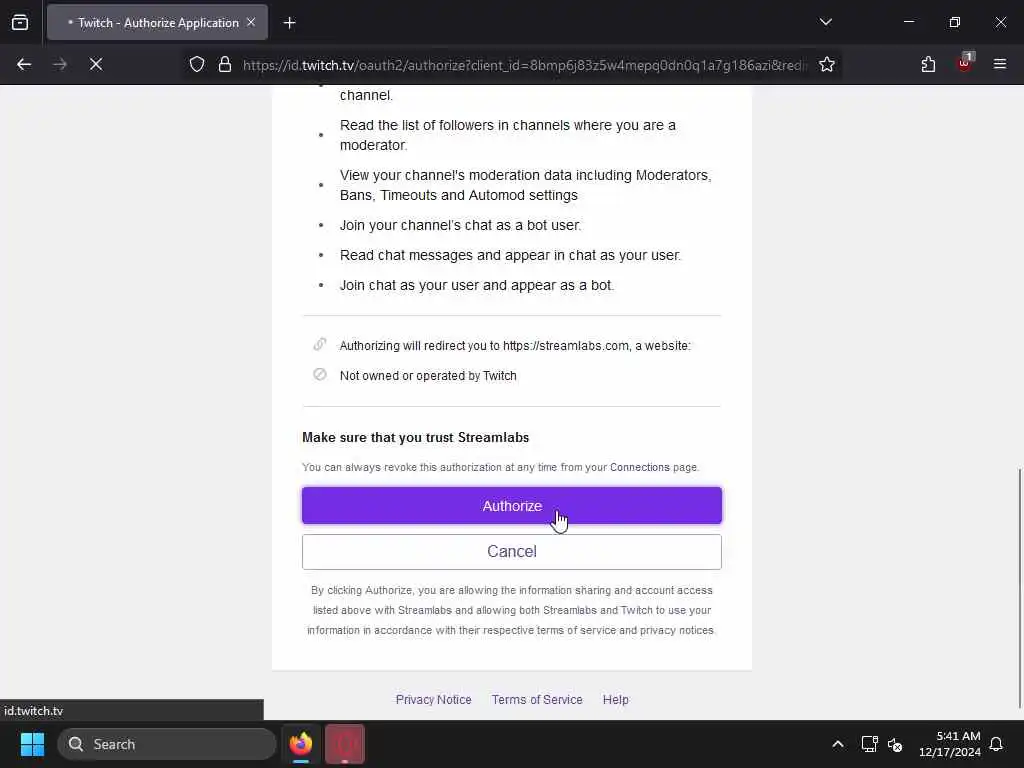The height and width of the screenshot is (768, 1024).
Task: Open the Windows Start menu
Action: 32,744
